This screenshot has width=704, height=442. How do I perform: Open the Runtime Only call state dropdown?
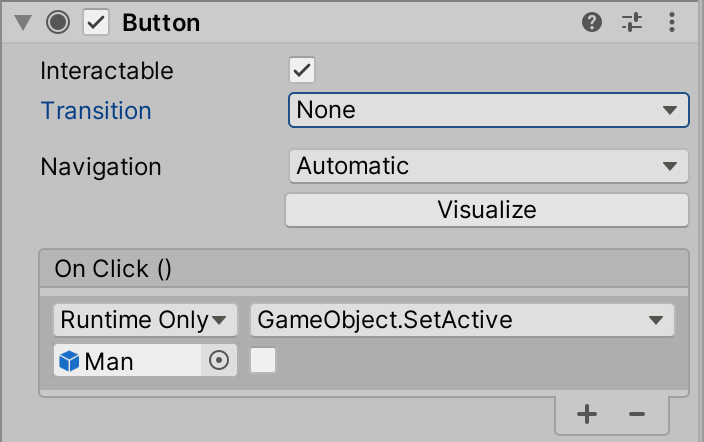coord(145,320)
